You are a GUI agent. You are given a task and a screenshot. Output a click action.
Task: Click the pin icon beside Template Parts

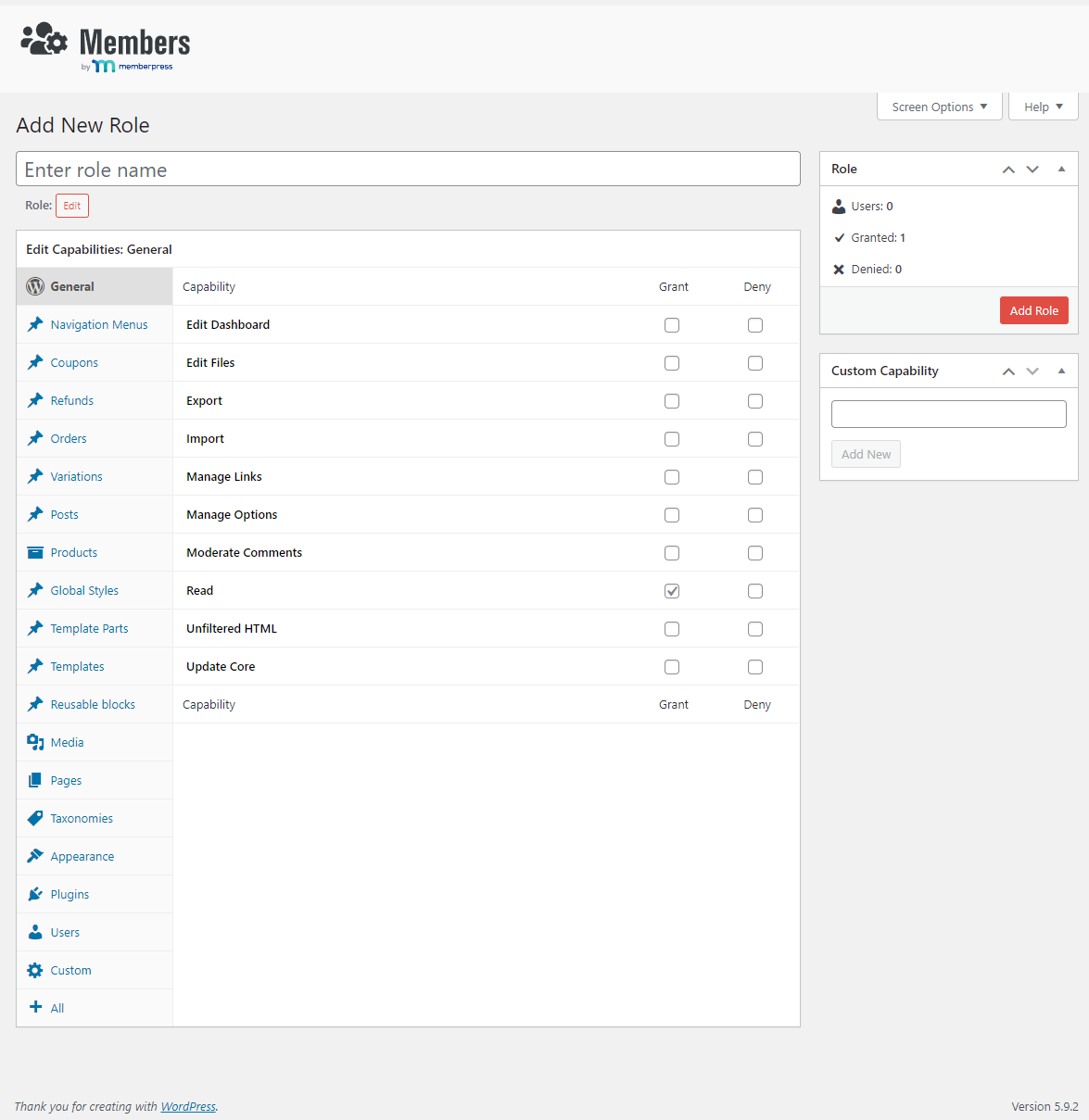[x=35, y=628]
